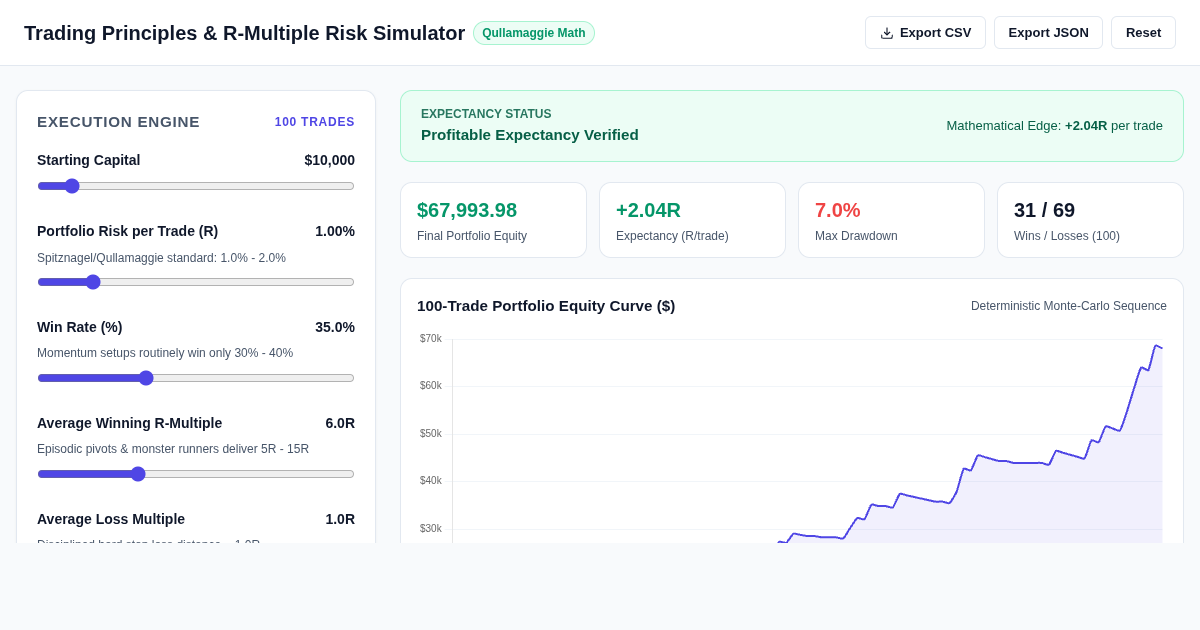The image size is (1200, 630).
Task: Click the 1.00% risk per trade value
Action: tap(335, 231)
